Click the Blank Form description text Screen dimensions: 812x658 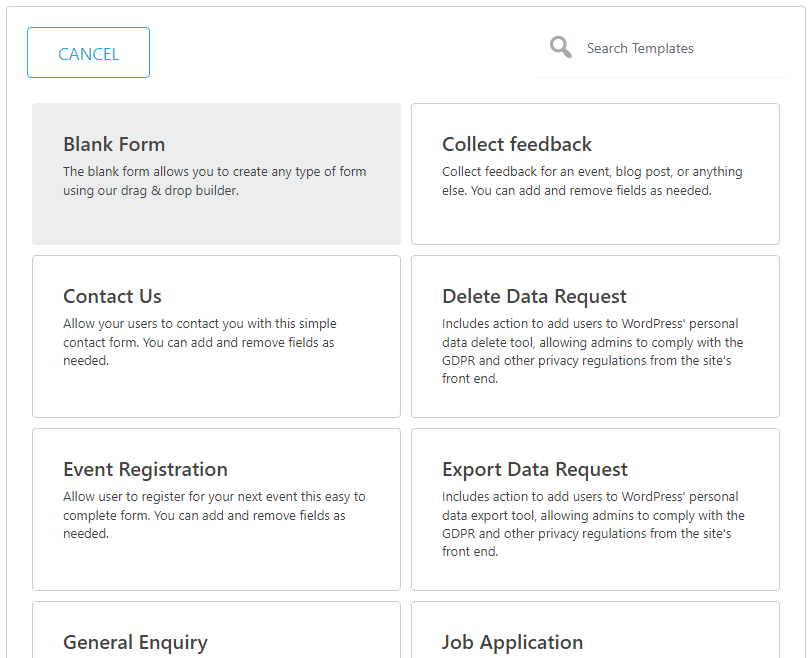point(214,181)
